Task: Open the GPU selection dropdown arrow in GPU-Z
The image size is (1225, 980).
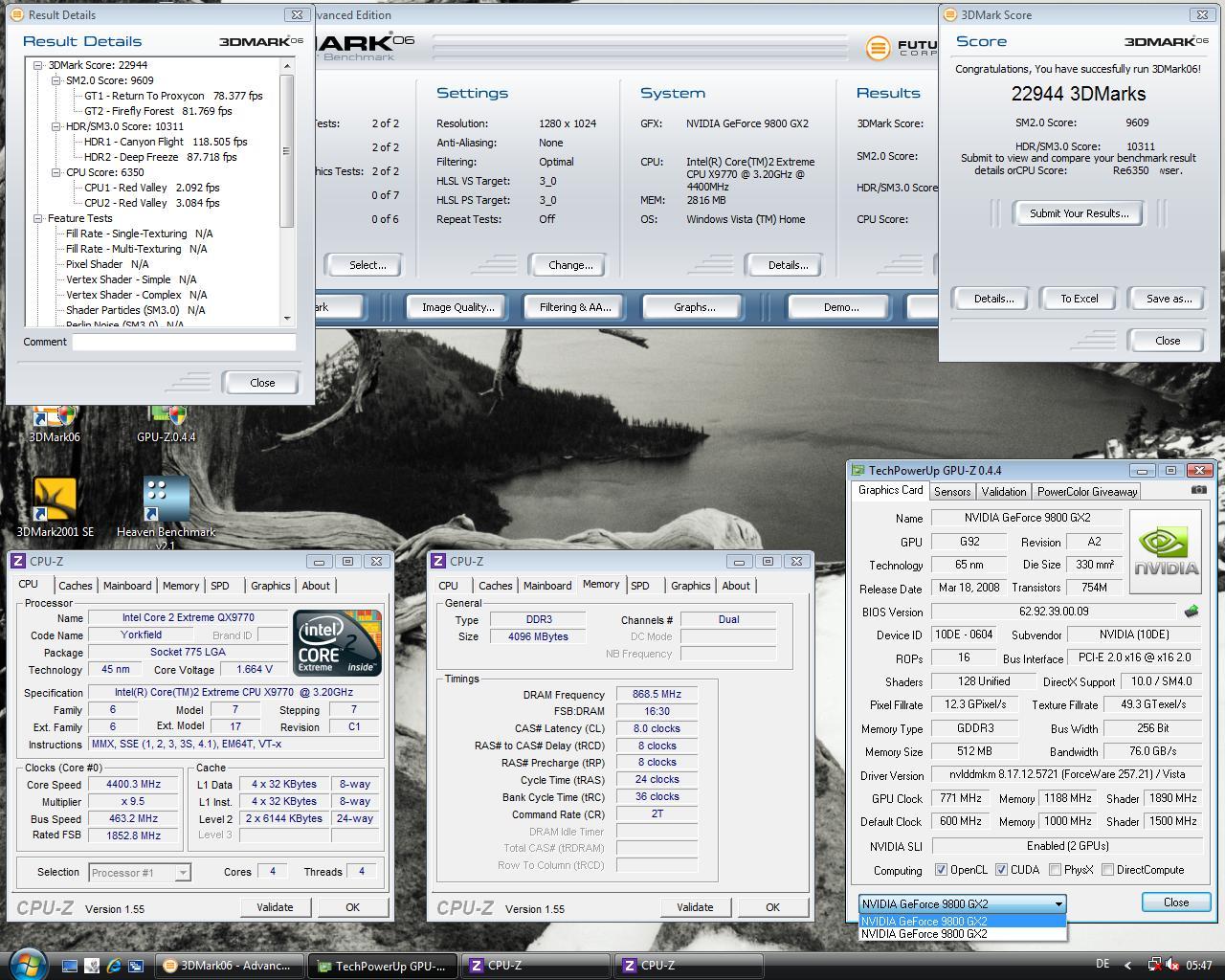Action: click(x=1058, y=903)
